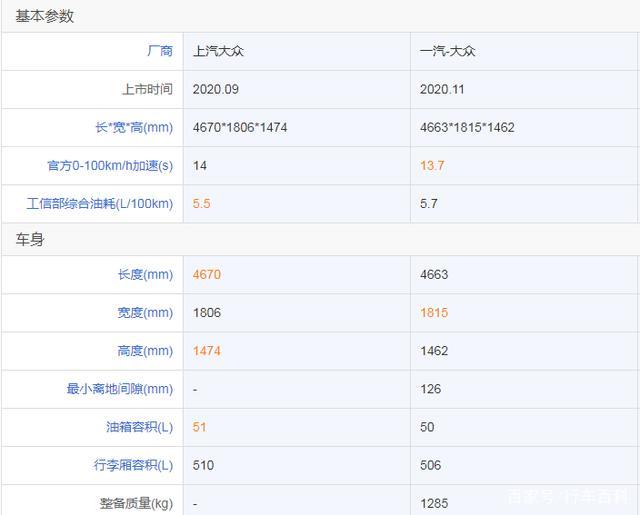Open the 长*宽*高(mm) parameter link
The width and height of the screenshot is (640, 515).
tap(134, 127)
